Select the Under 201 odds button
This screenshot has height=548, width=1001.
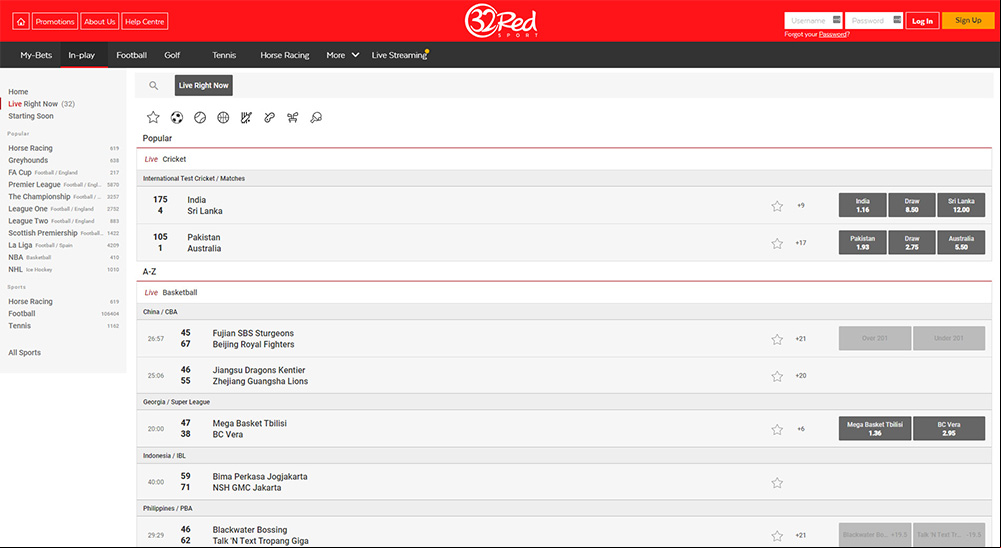coord(949,339)
